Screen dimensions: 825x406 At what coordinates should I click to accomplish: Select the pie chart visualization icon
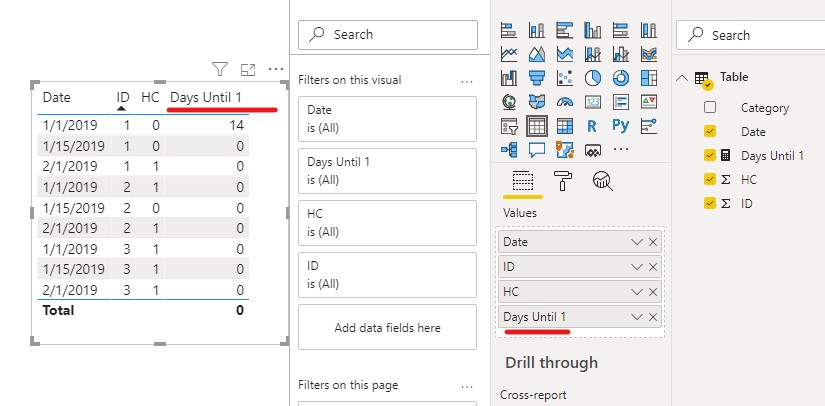[593, 78]
